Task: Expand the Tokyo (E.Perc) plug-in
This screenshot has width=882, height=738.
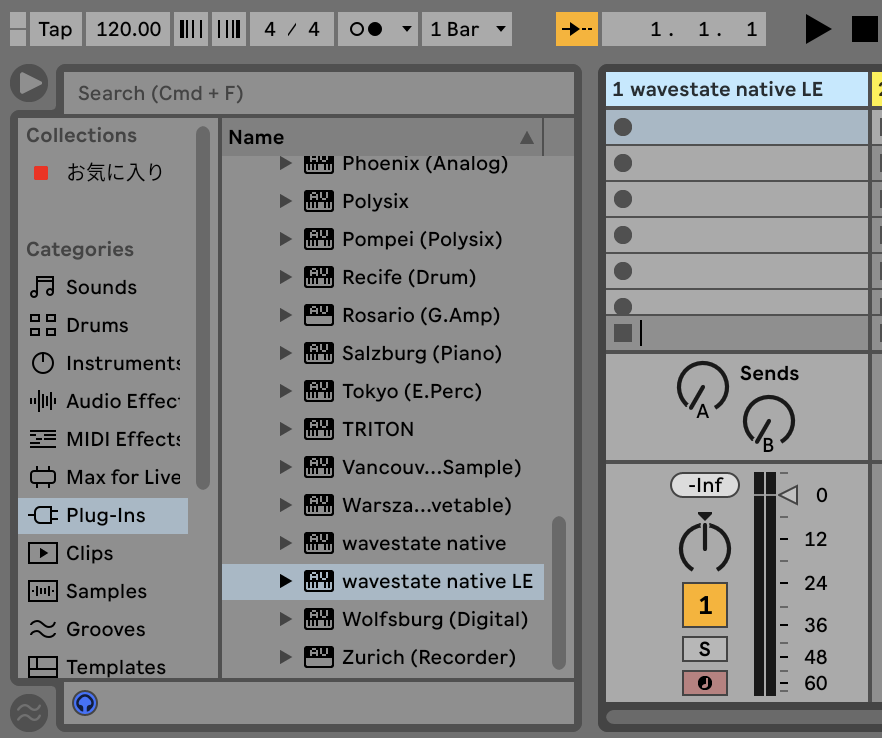Action: coord(286,391)
